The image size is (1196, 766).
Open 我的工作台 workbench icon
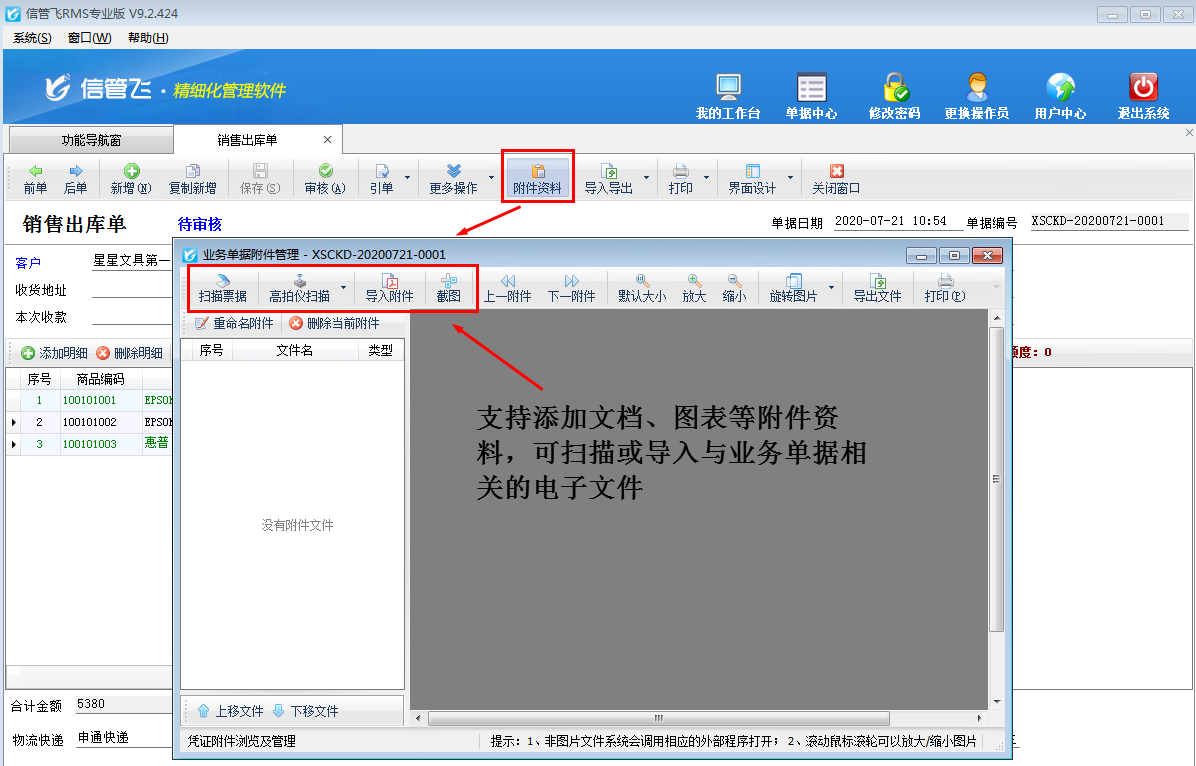pyautogui.click(x=728, y=96)
